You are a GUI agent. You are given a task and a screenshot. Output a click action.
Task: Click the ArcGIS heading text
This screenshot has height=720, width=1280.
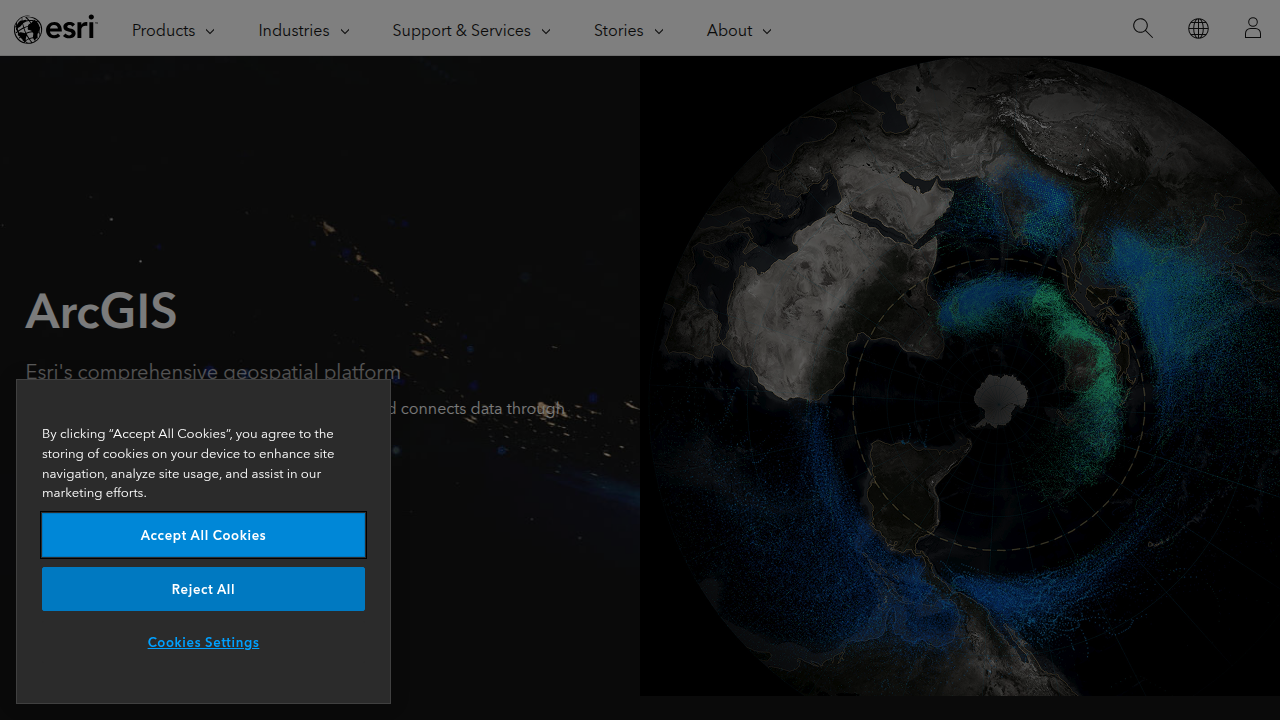click(x=101, y=311)
